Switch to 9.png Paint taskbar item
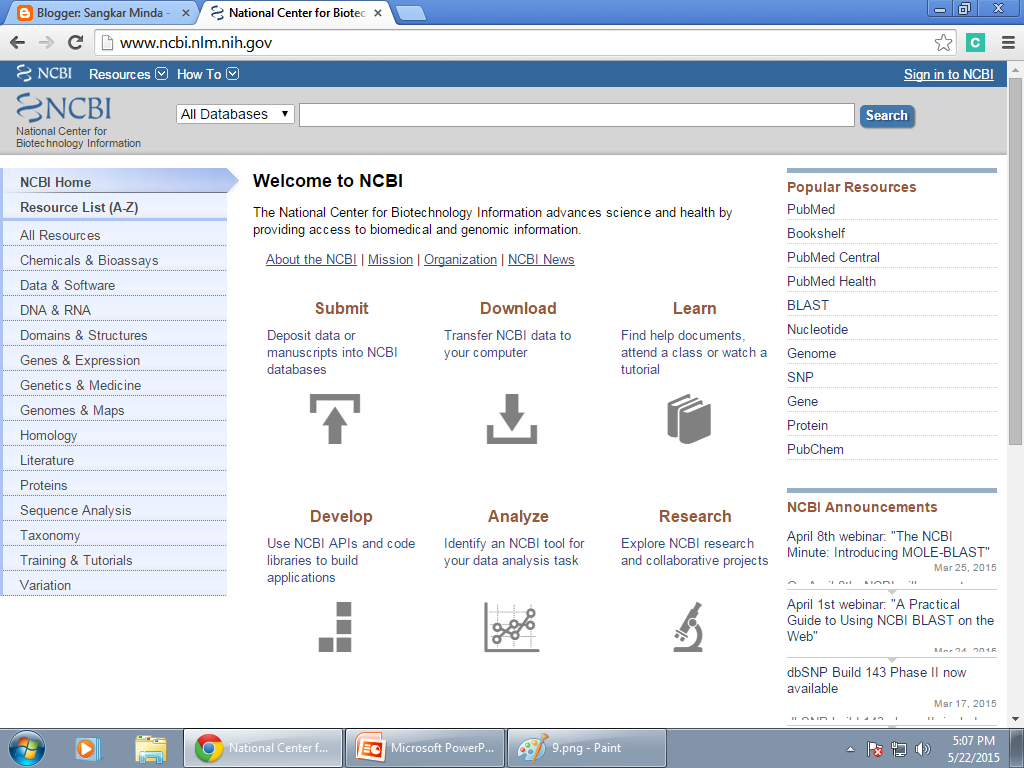Viewport: 1024px width, 768px height. point(587,748)
